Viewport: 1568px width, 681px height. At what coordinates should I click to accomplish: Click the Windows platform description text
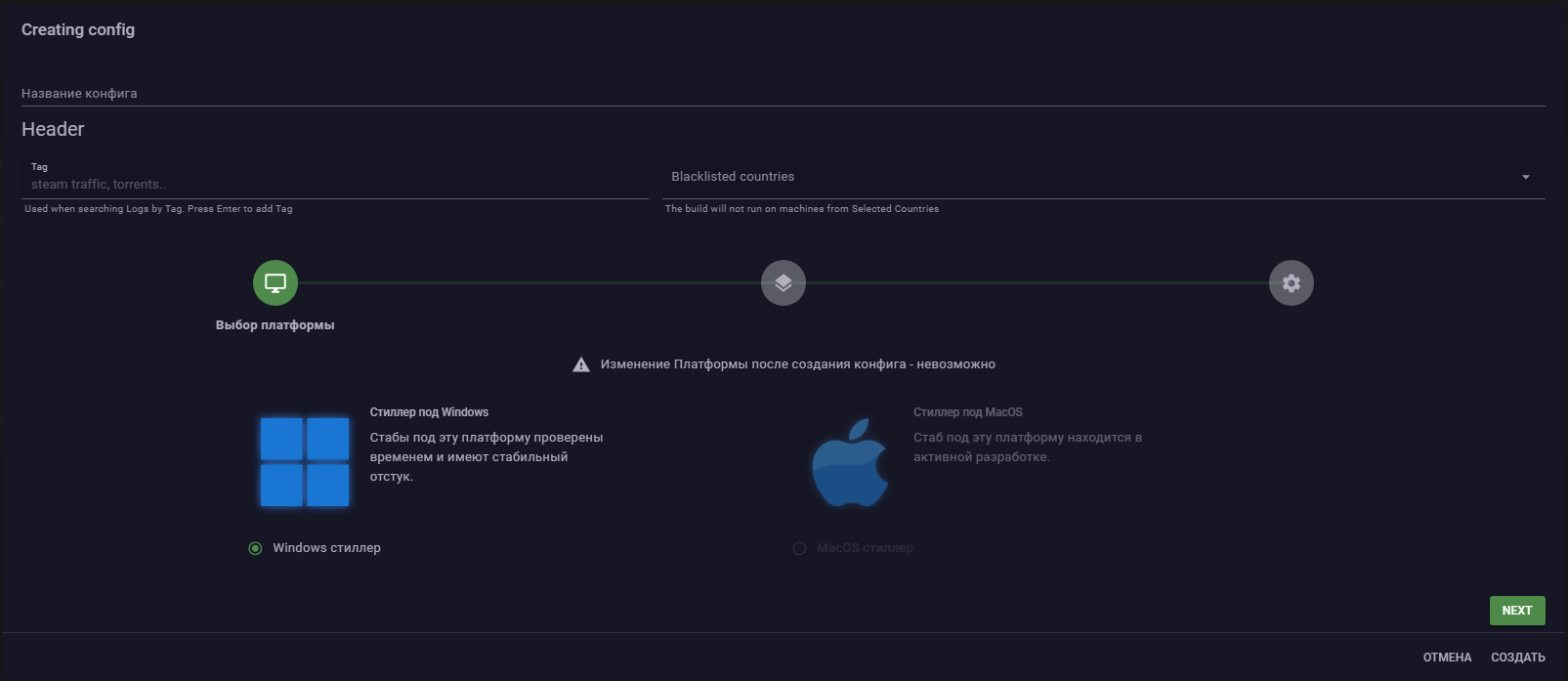(486, 456)
